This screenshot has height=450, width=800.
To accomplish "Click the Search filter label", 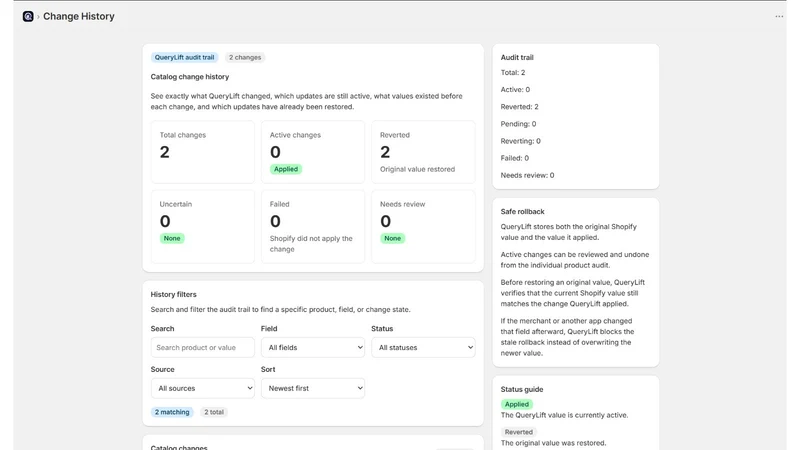I will 162,329.
